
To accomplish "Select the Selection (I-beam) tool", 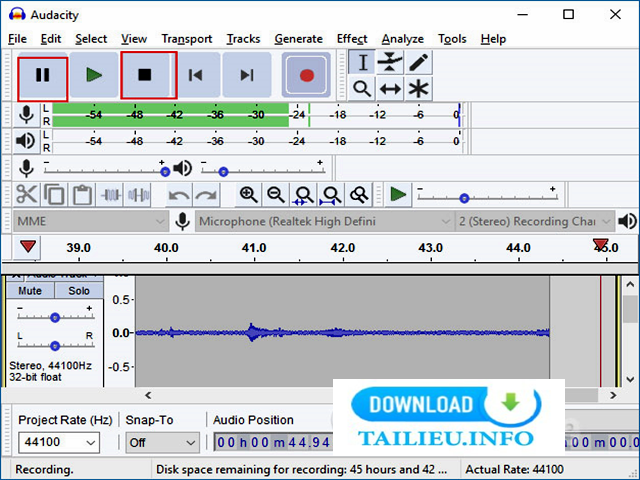I will tap(362, 62).
